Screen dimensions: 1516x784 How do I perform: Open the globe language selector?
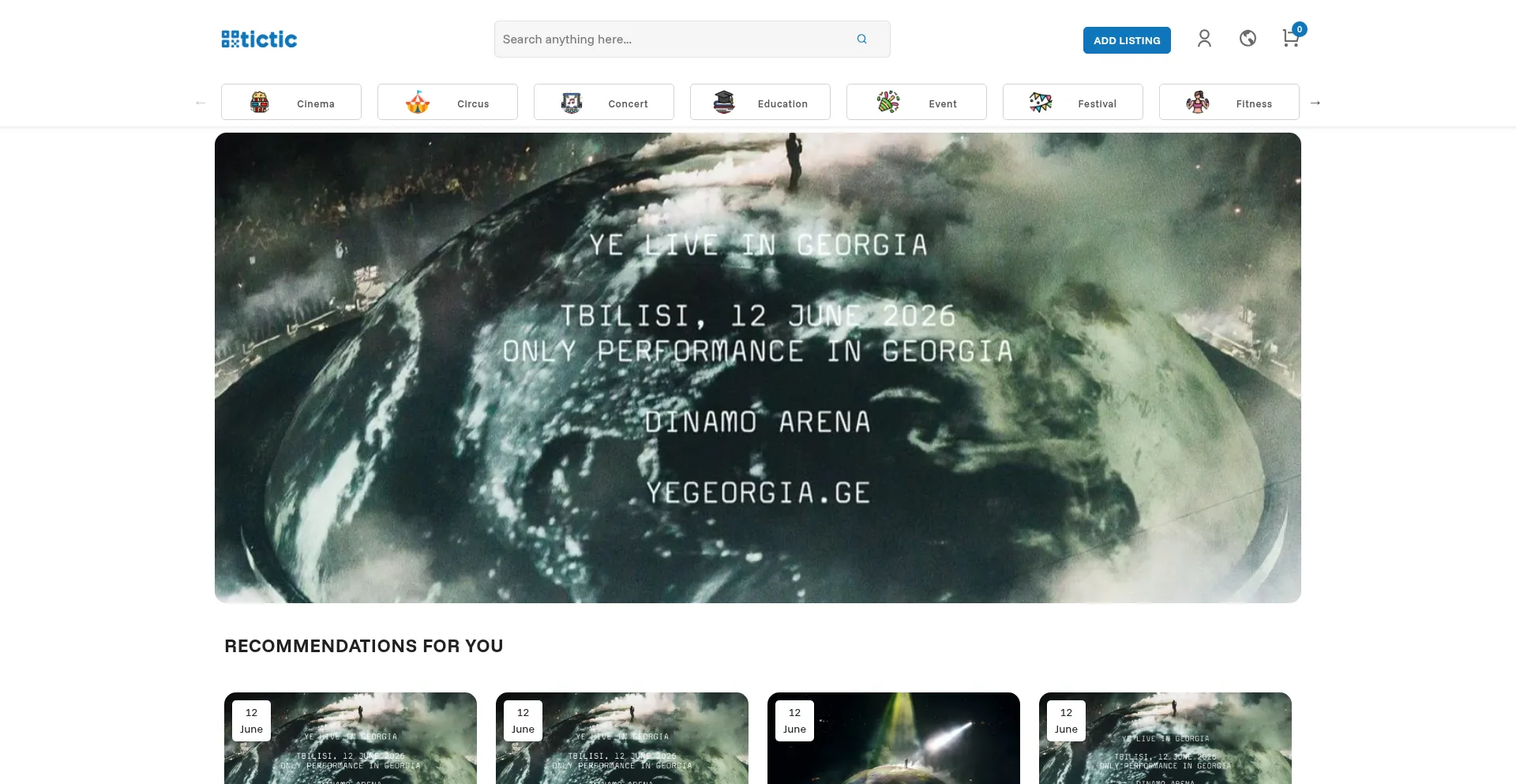[x=1248, y=39]
